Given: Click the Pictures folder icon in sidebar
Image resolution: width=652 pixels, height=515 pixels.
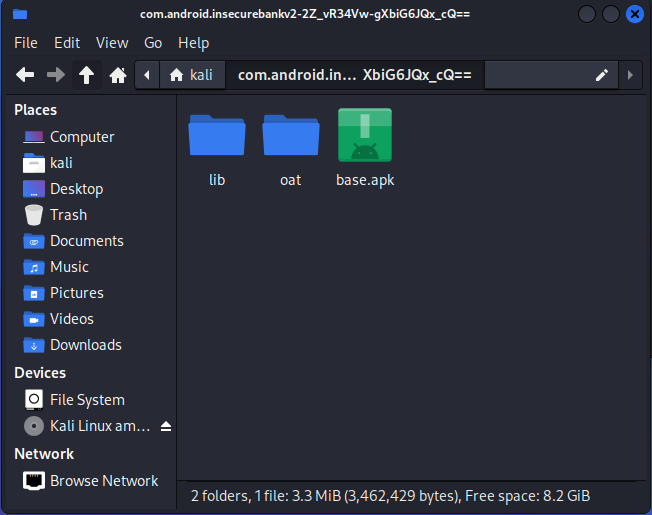Looking at the screenshot, I should (34, 293).
